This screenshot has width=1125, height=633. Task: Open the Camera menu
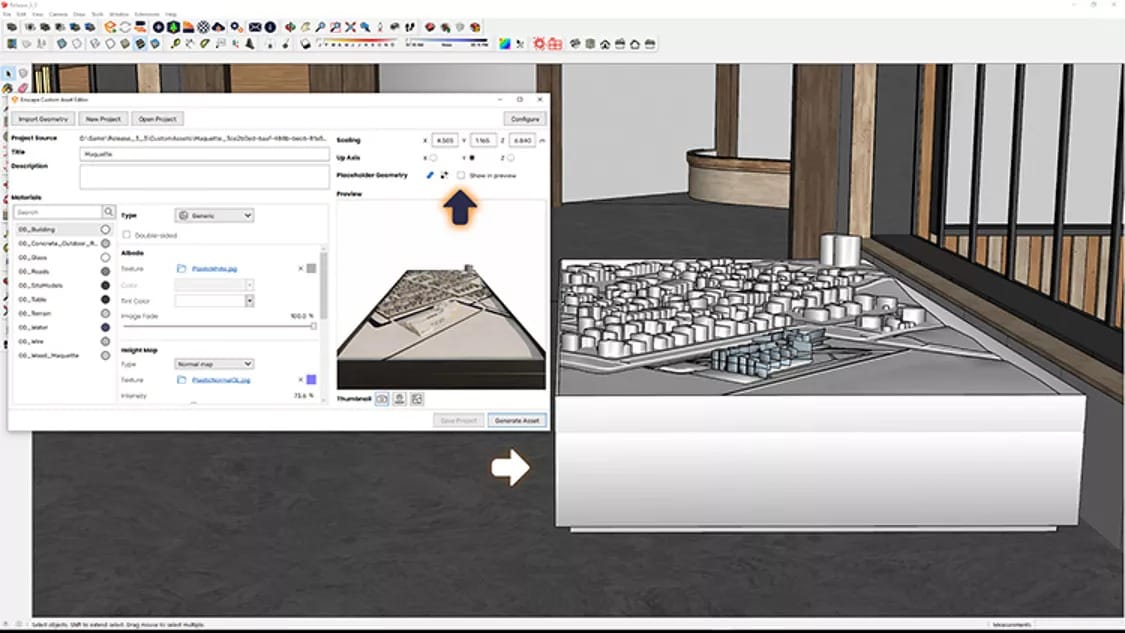point(56,14)
